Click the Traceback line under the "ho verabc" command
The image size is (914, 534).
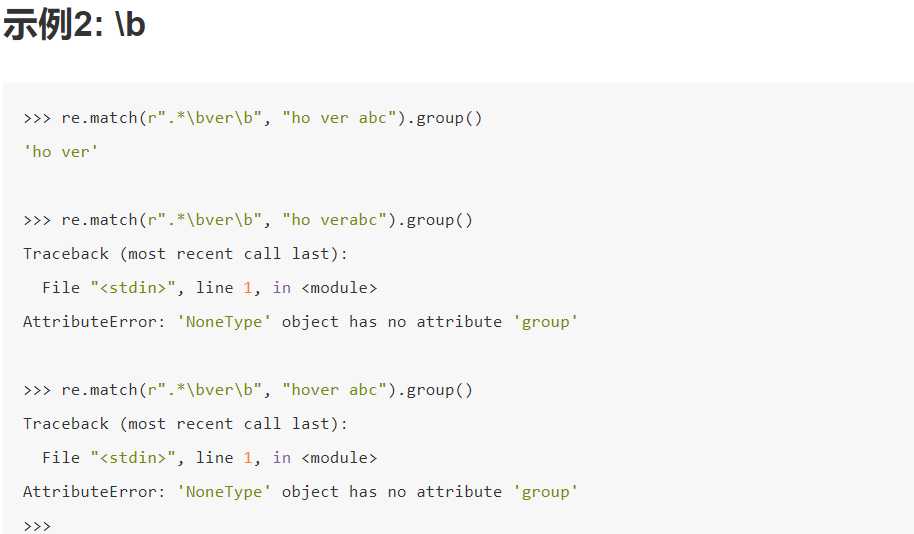click(185, 254)
